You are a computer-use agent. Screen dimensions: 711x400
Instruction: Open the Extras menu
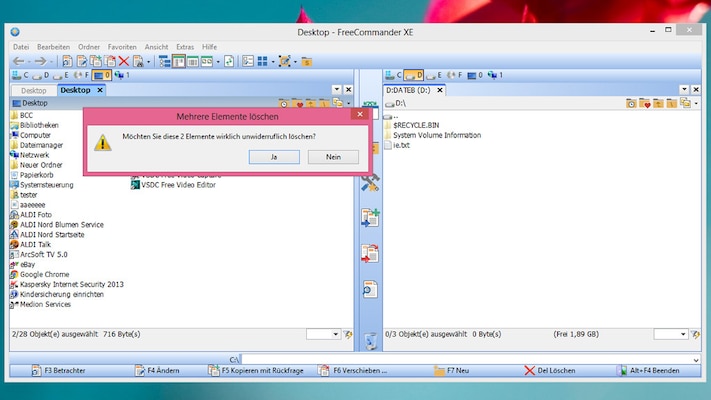click(x=185, y=47)
